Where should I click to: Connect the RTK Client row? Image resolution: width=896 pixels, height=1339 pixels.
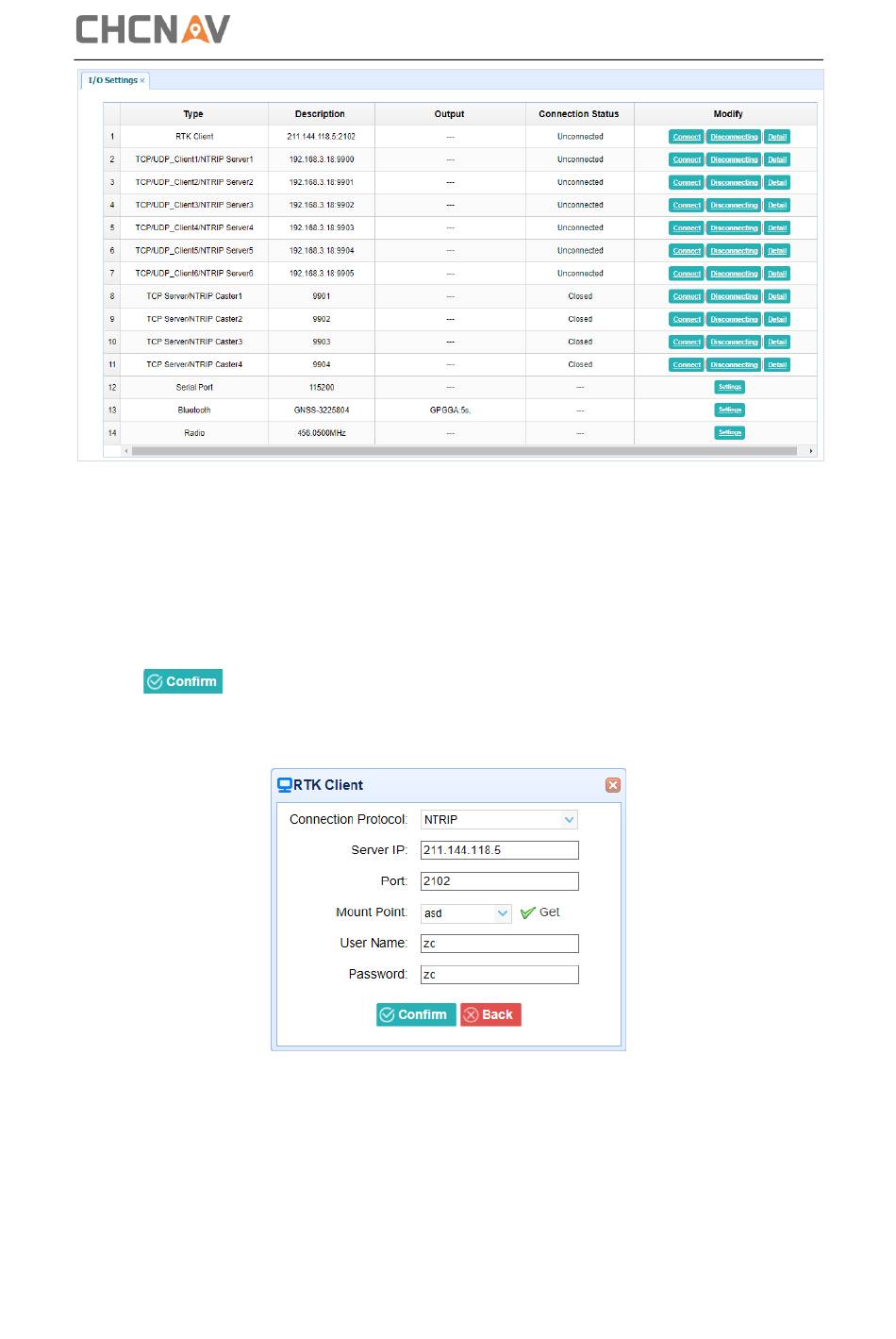point(687,137)
